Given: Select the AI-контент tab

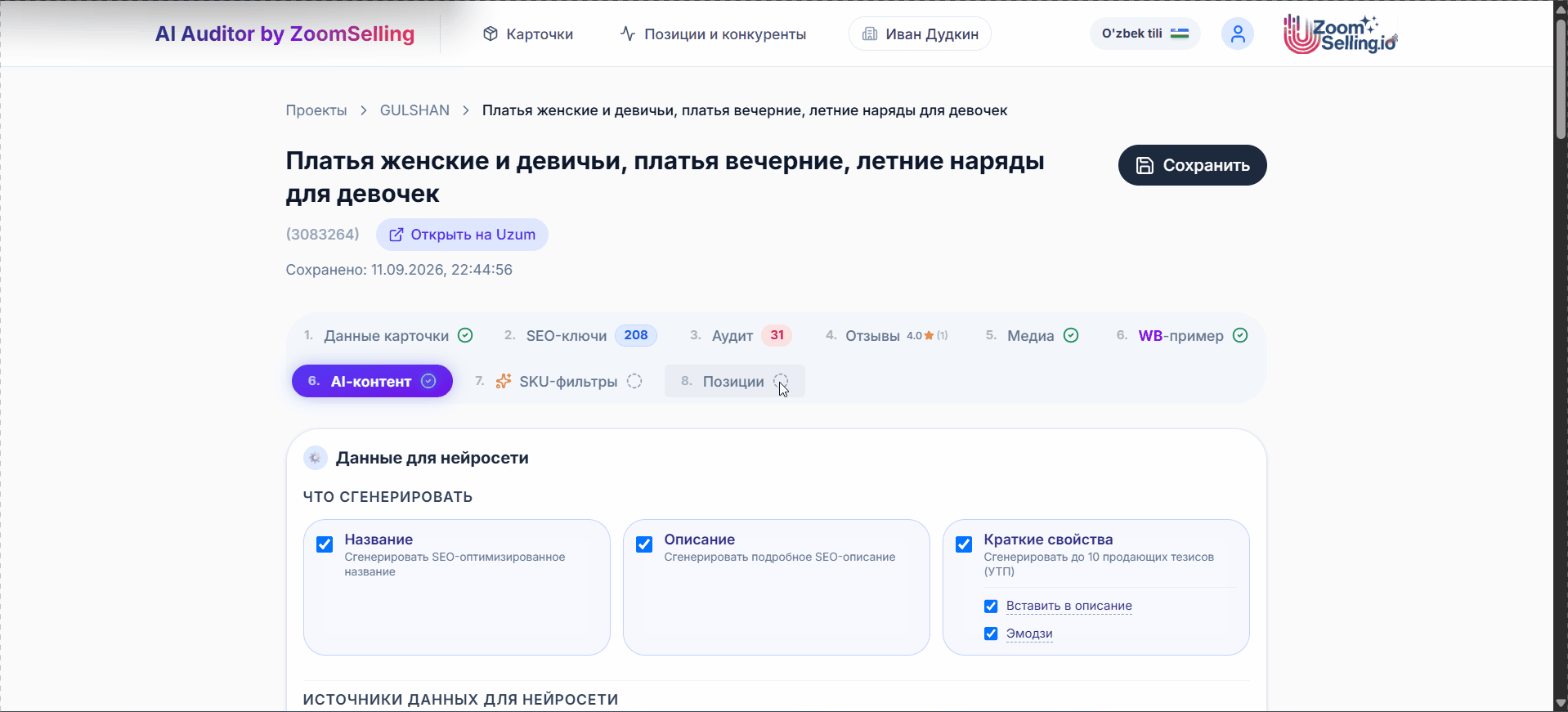Looking at the screenshot, I should click(x=372, y=381).
